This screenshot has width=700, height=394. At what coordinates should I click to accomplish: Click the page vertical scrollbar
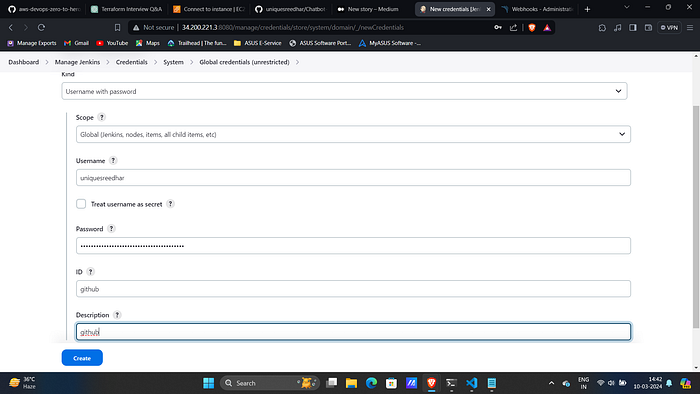click(696, 217)
